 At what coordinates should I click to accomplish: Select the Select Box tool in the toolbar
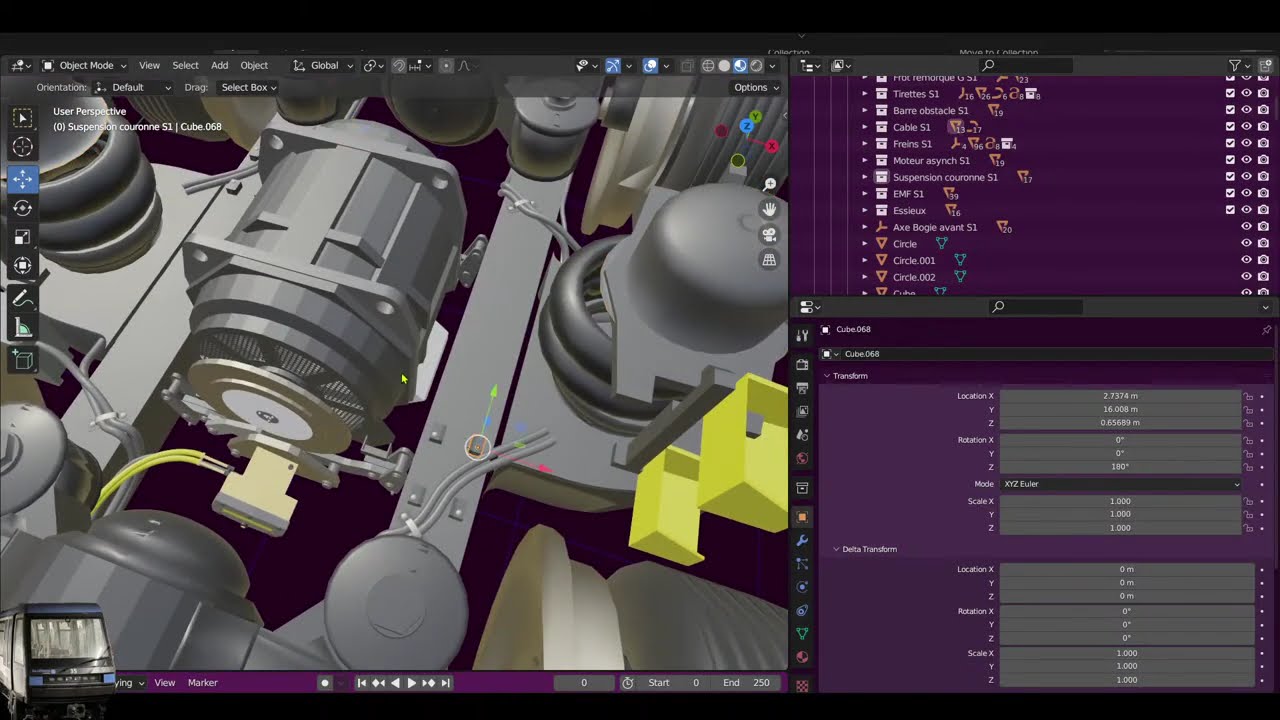pyautogui.click(x=22, y=119)
